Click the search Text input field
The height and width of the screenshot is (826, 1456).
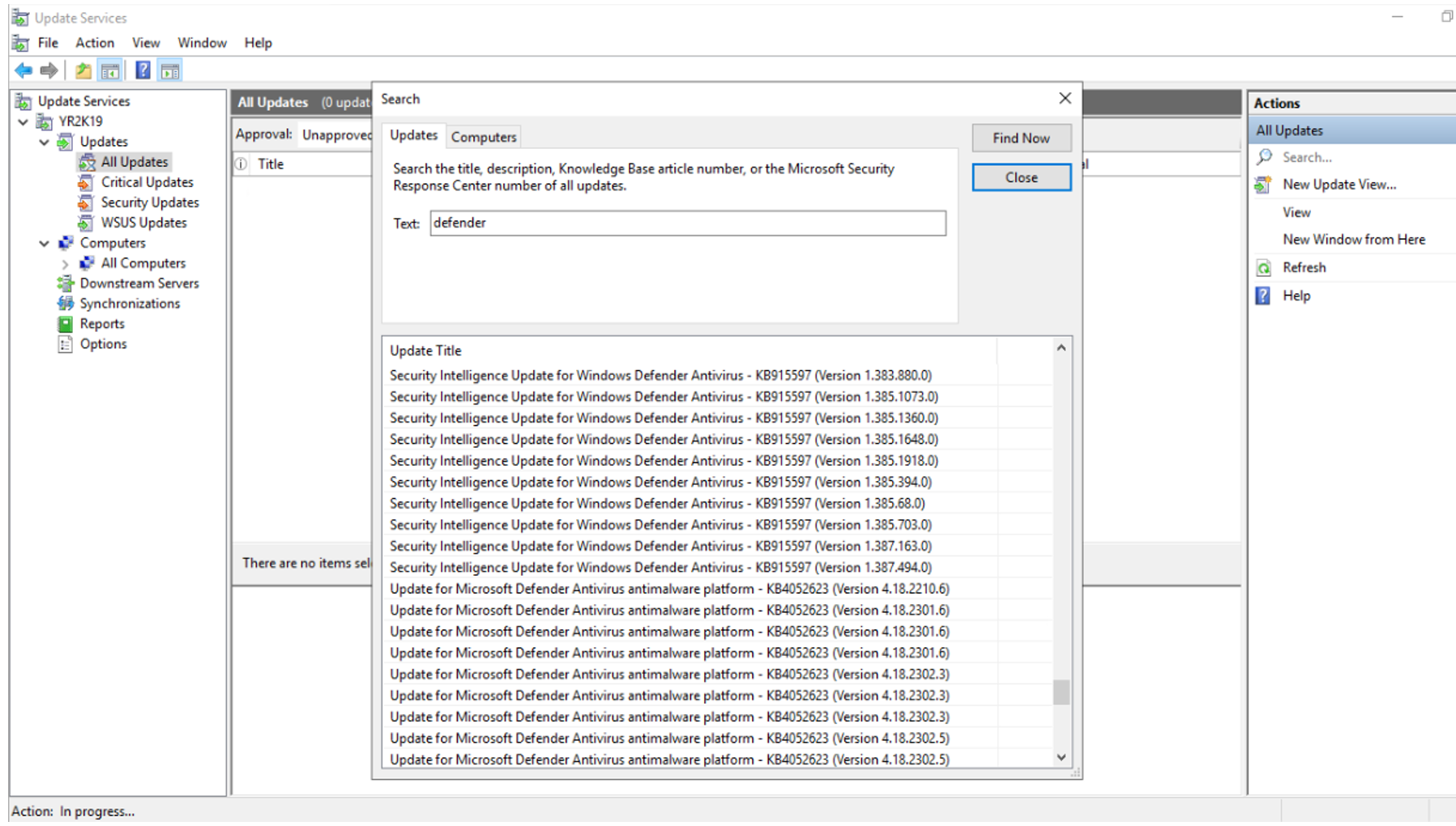(x=687, y=224)
